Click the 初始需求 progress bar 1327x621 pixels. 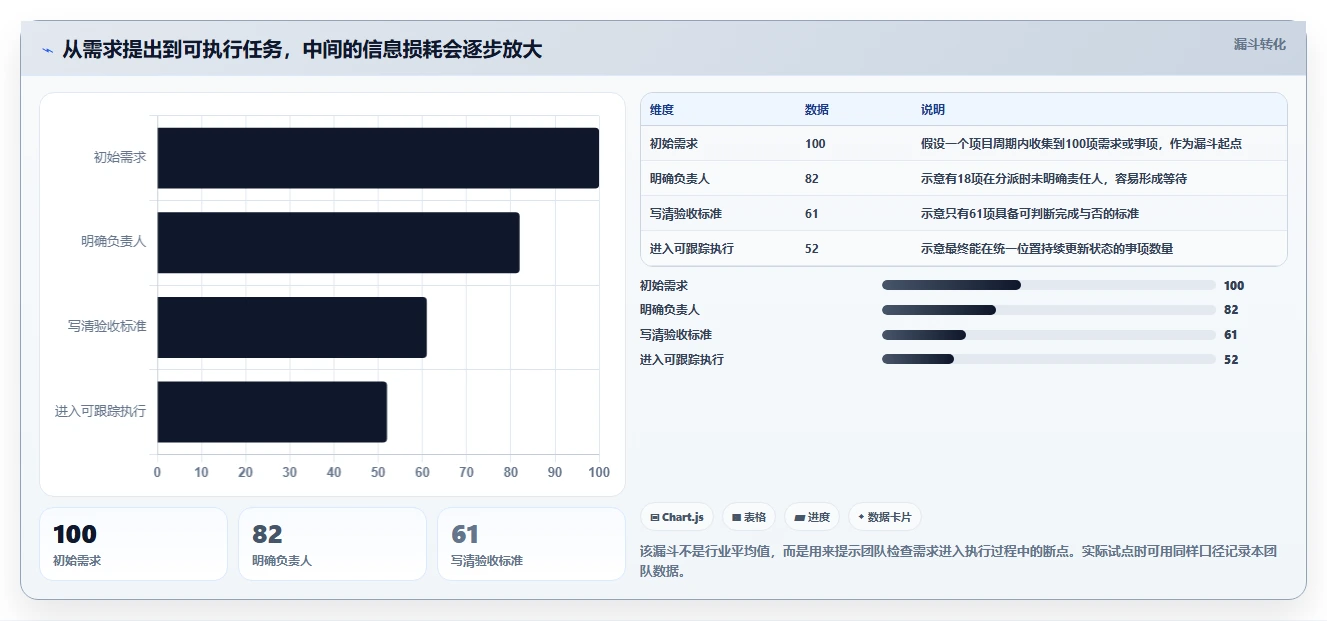[1048, 285]
